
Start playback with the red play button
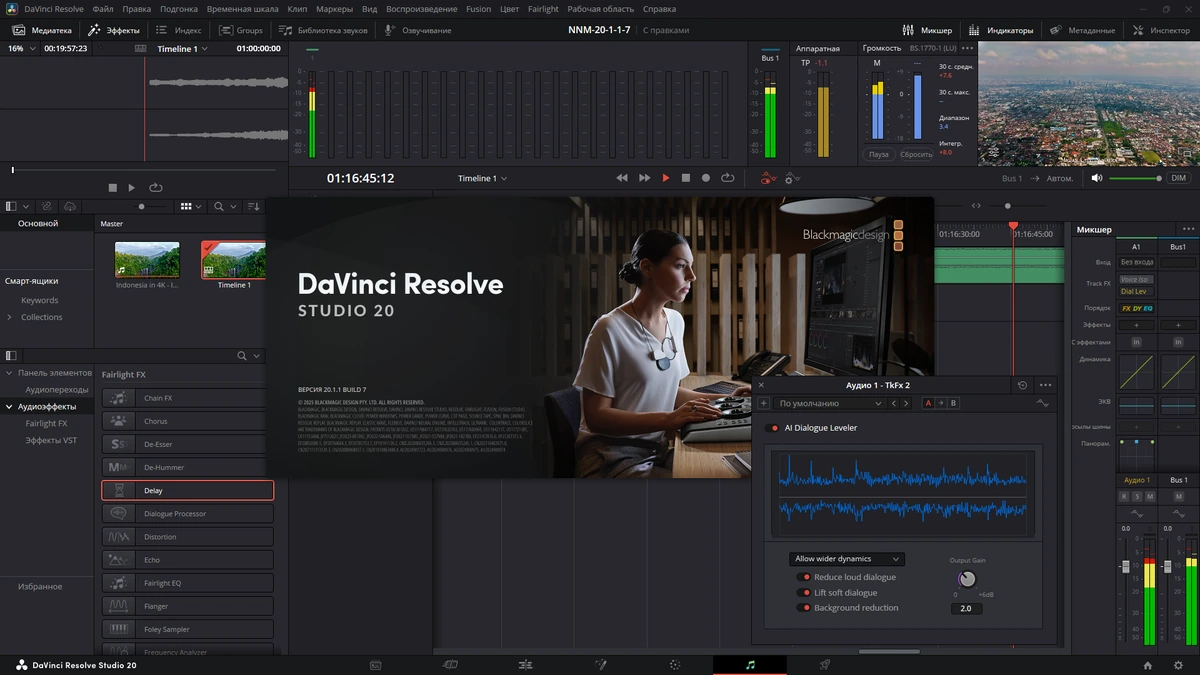666,178
